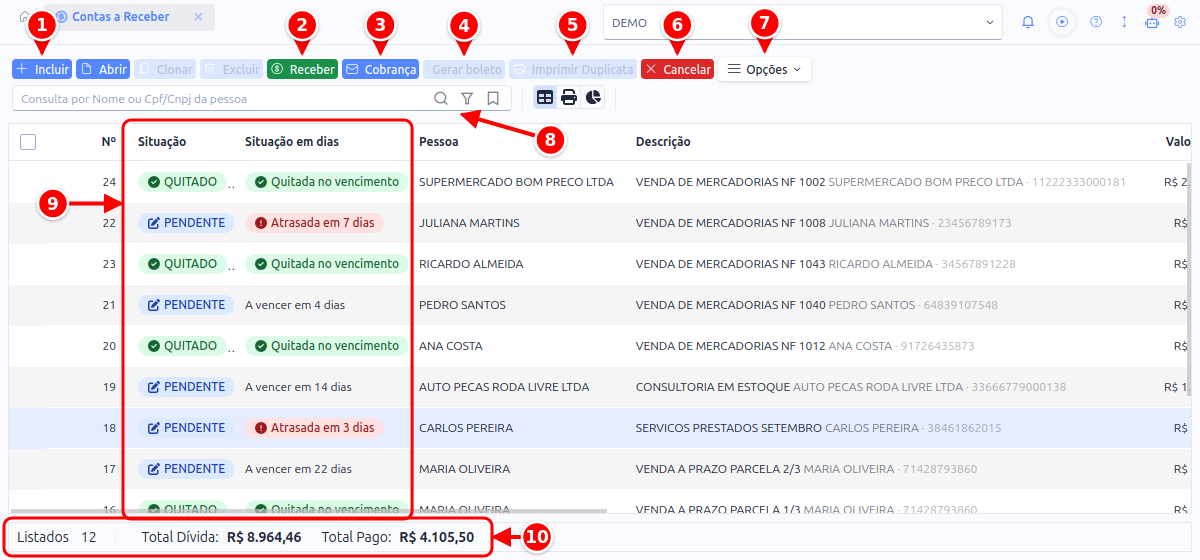
Task: Click the Listados 12 count in footer
Action: [x=57, y=537]
